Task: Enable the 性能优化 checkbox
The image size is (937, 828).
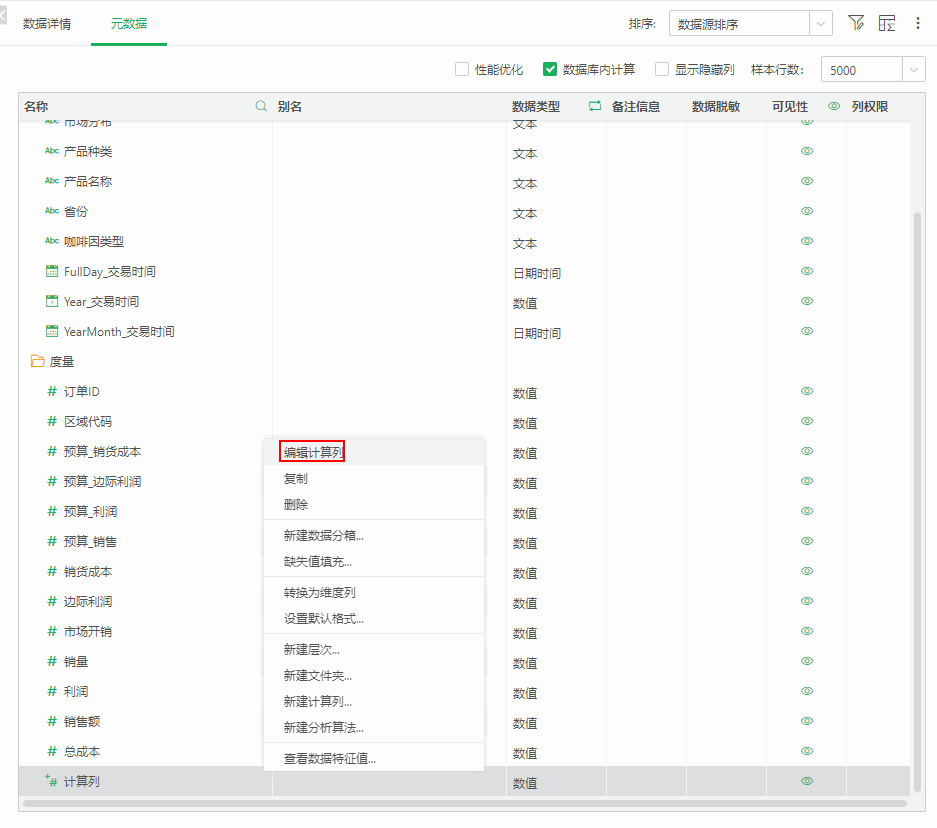Action: pyautogui.click(x=462, y=70)
